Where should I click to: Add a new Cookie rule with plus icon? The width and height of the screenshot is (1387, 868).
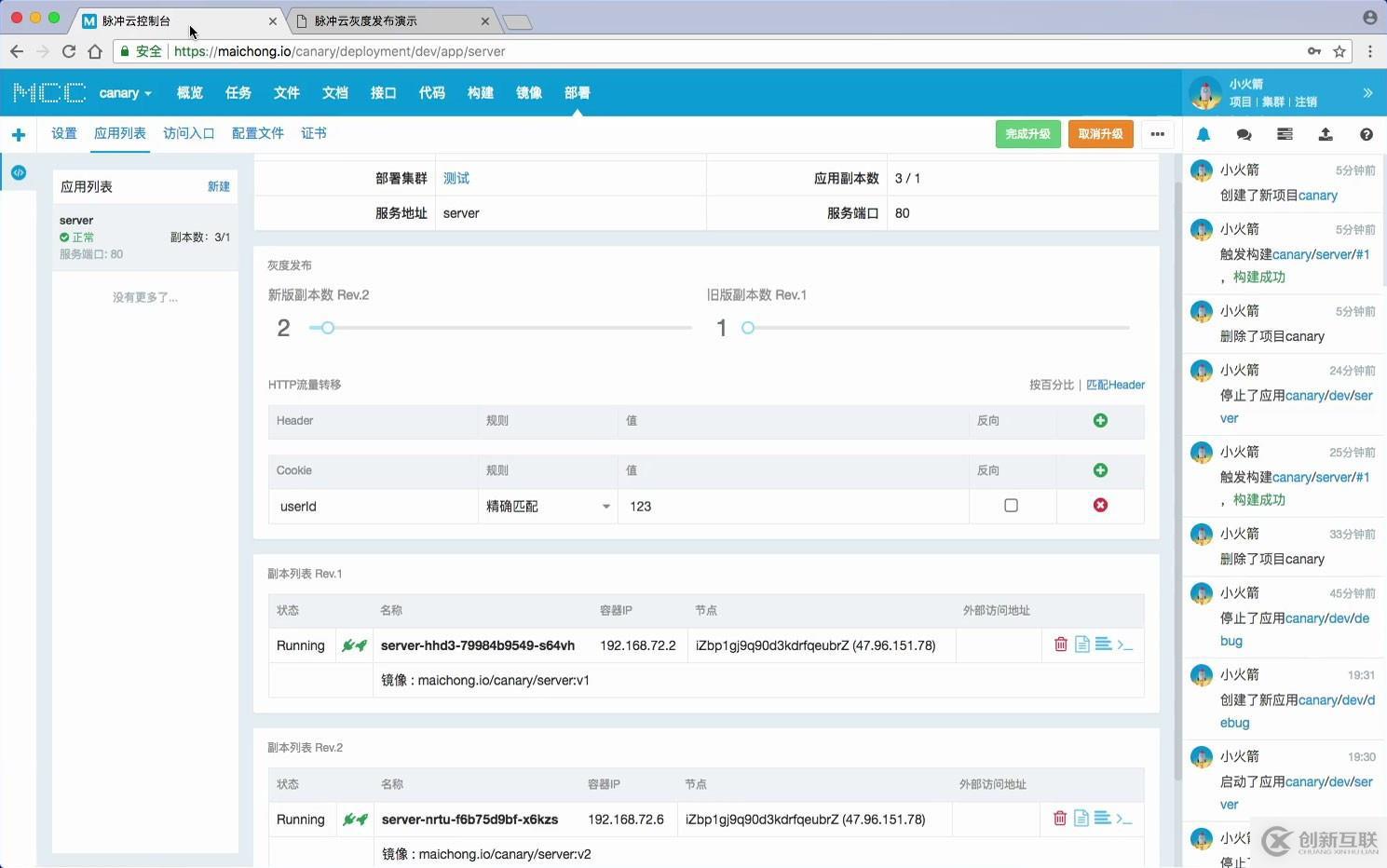coord(1100,470)
